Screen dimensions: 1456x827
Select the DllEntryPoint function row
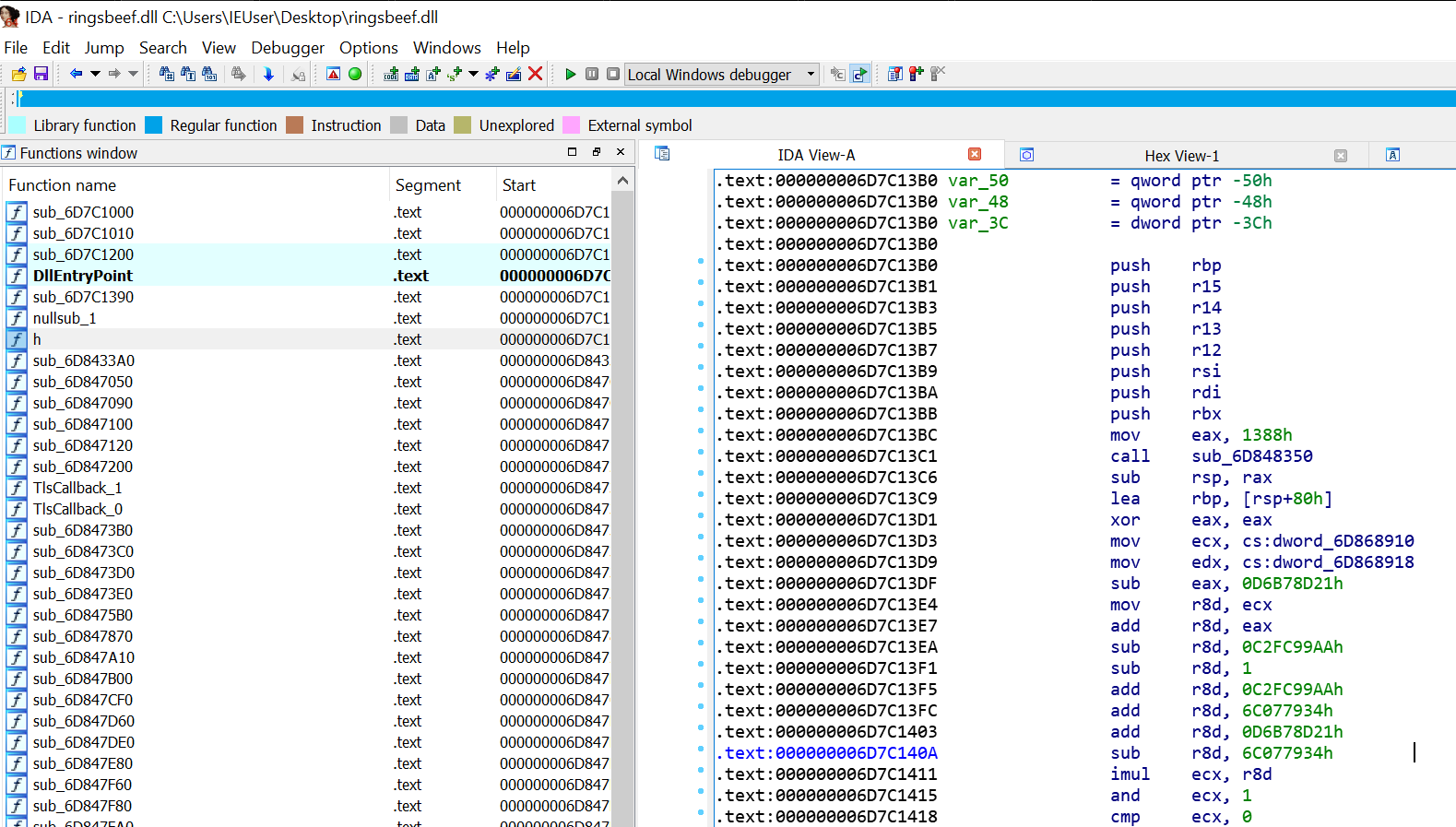point(306,276)
